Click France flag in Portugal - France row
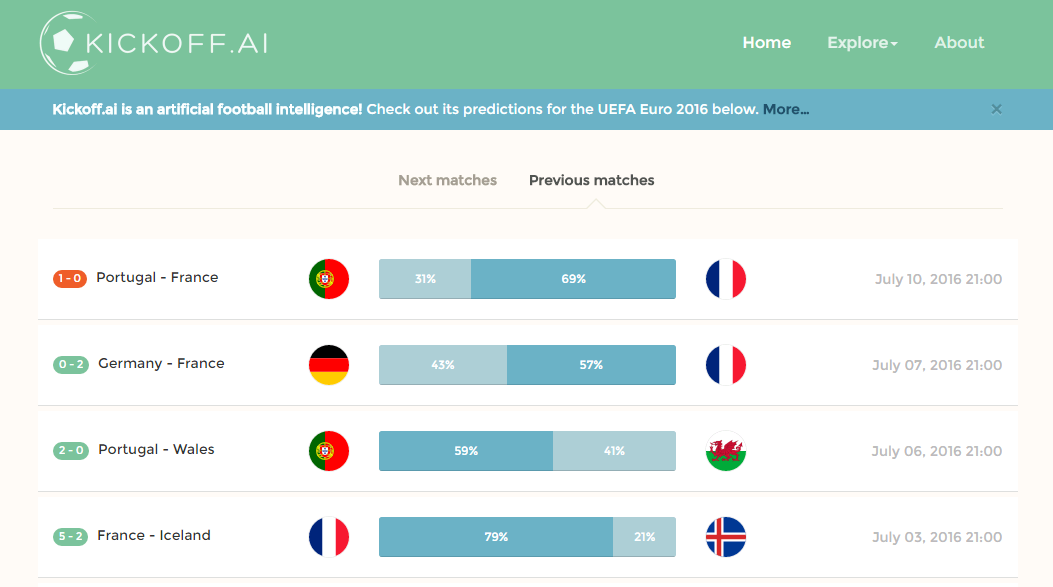 coord(726,279)
